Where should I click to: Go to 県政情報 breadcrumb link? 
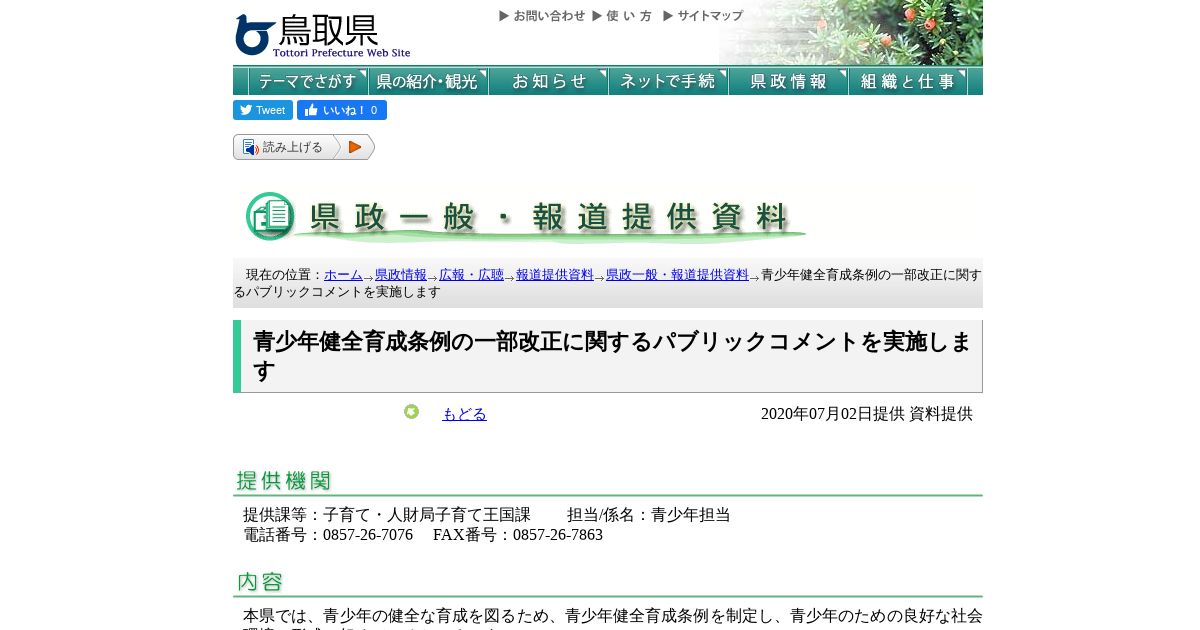pos(401,275)
